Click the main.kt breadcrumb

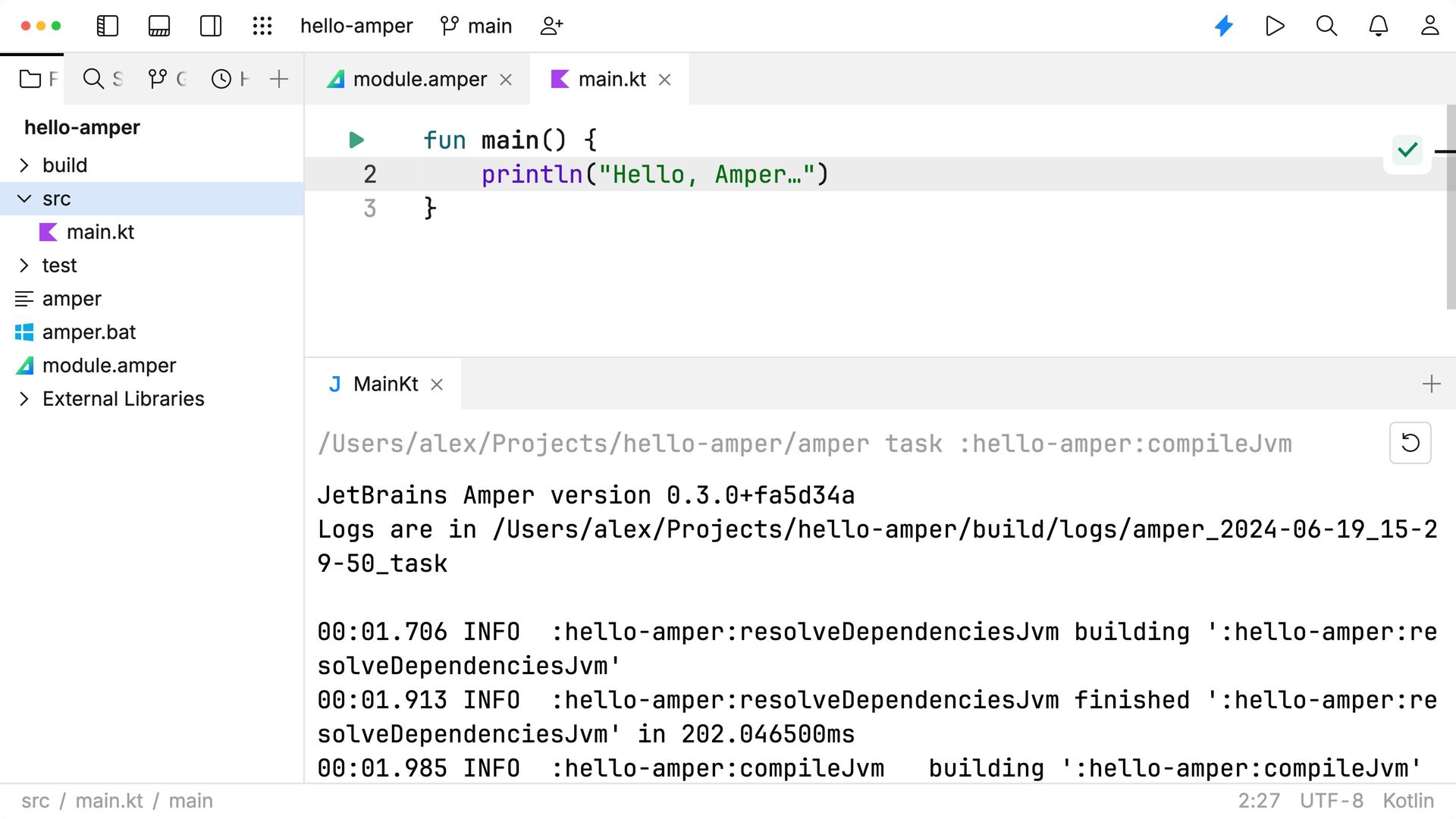click(109, 801)
